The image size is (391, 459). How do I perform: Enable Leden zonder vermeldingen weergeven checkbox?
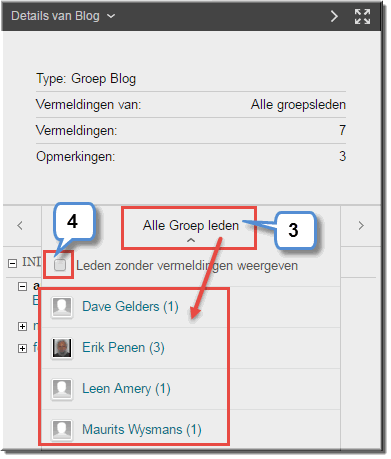[x=60, y=265]
